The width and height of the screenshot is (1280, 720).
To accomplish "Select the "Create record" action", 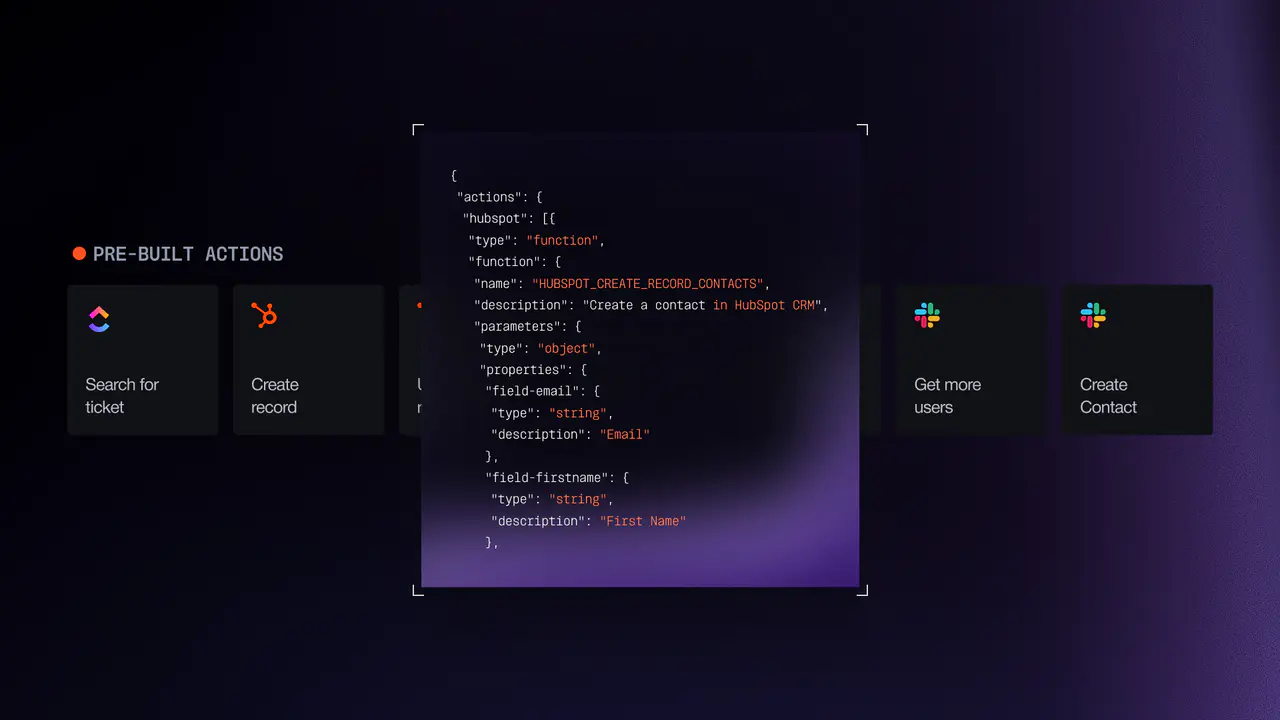I will click(x=309, y=360).
